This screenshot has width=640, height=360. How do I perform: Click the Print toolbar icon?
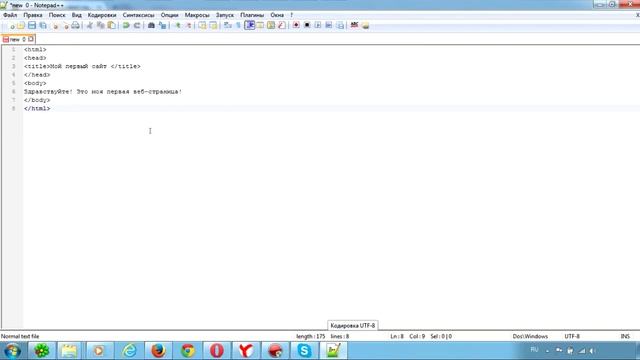click(76, 25)
